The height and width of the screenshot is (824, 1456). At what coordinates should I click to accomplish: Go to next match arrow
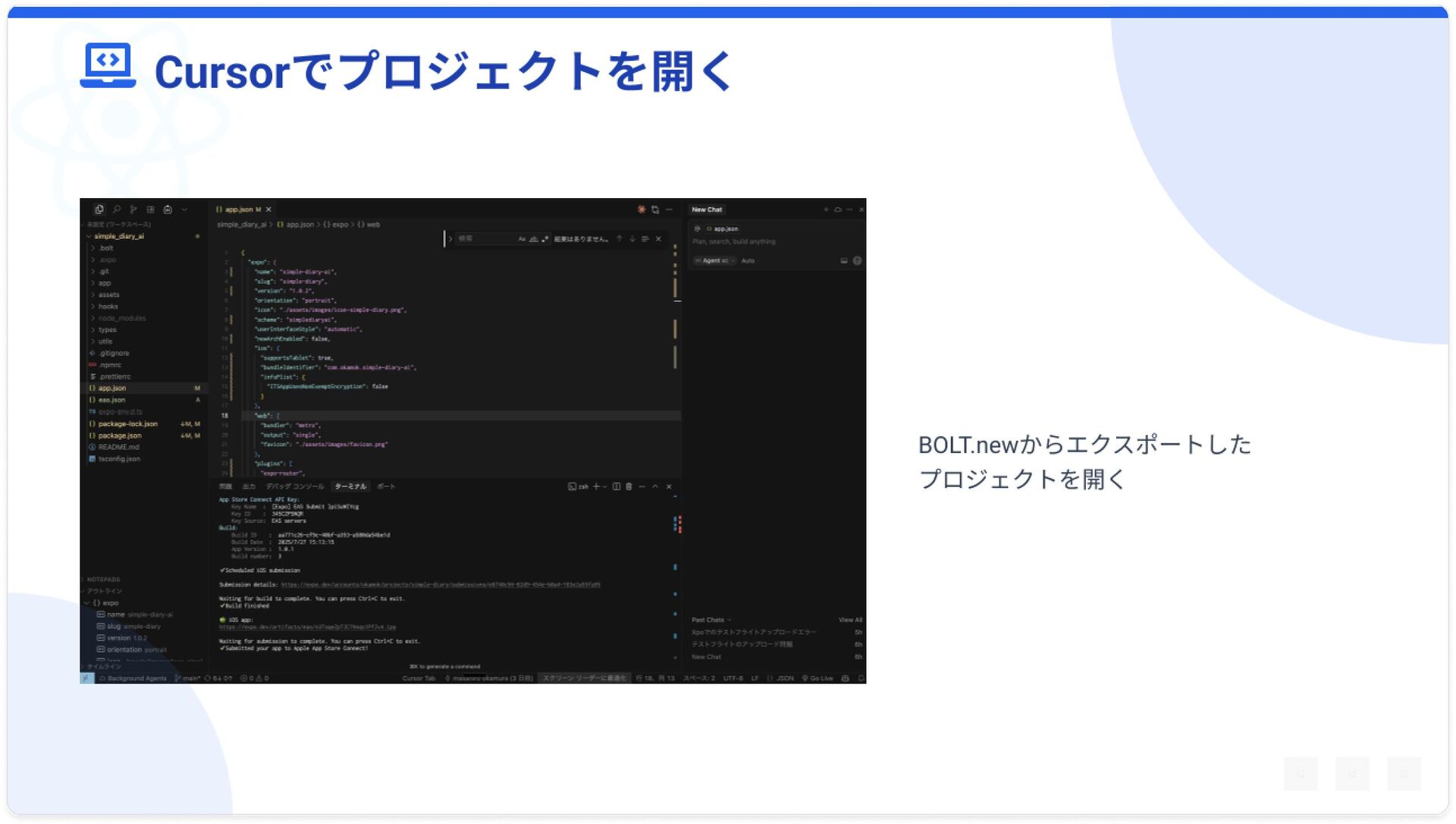(x=632, y=239)
